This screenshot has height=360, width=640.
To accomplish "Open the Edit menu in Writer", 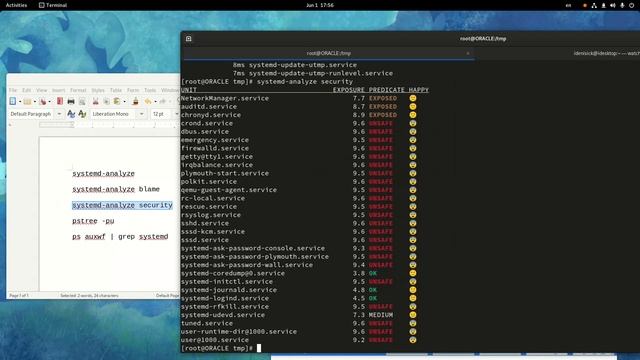I will (x=27, y=90).
